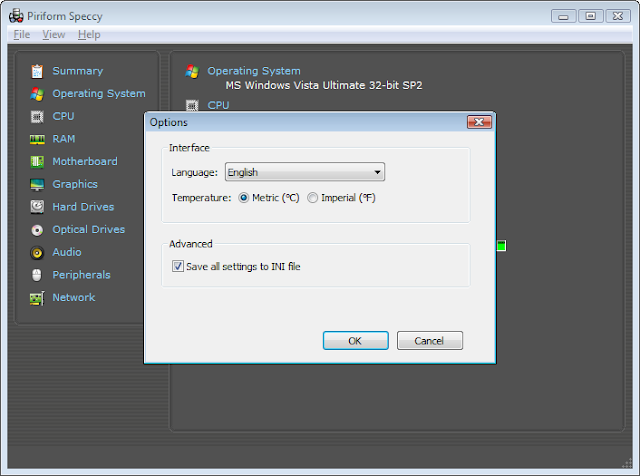Viewport: 640px width, 476px height.
Task: Open the Motherboard sidebar link
Action: tap(85, 162)
